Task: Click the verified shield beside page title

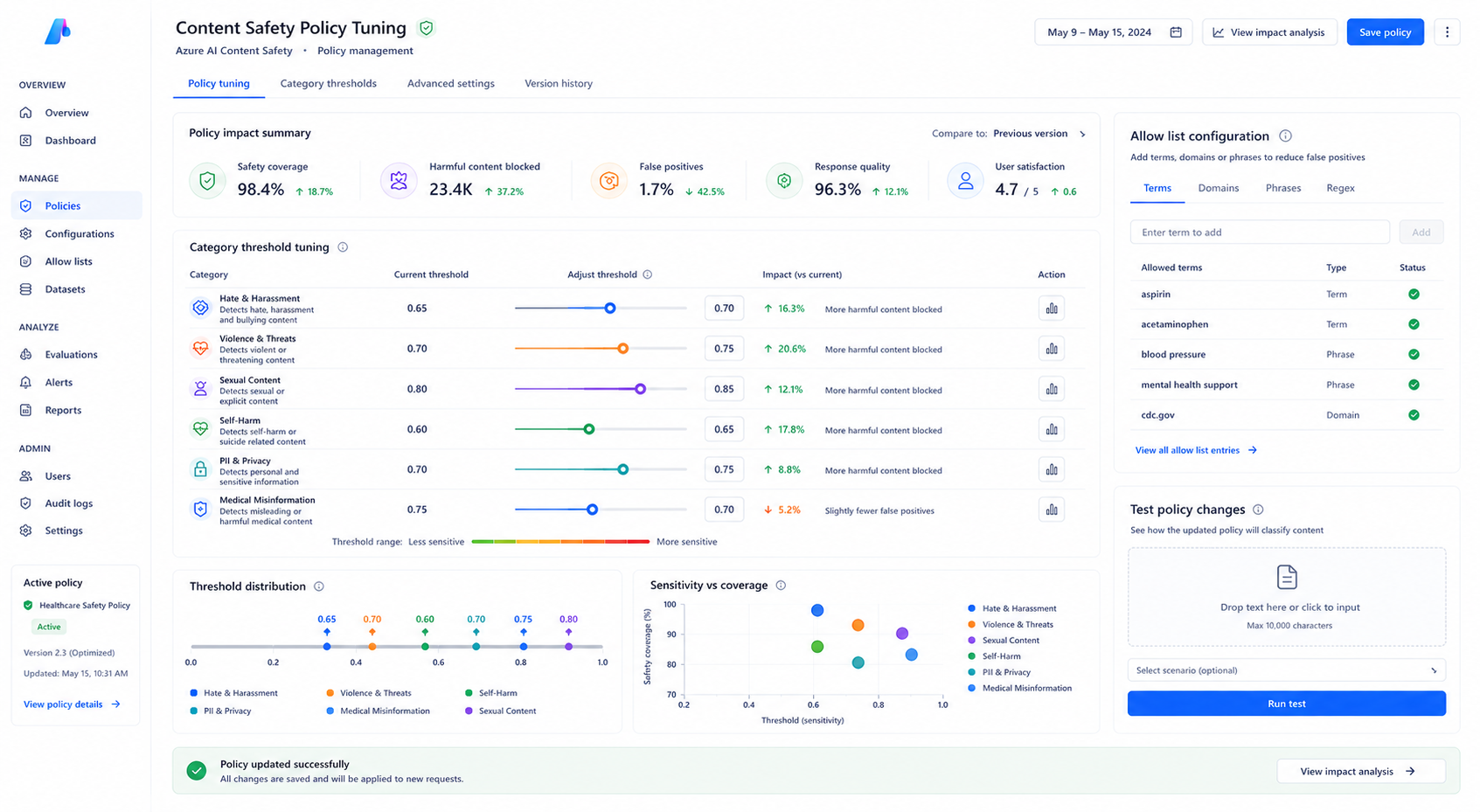Action: pos(427,28)
